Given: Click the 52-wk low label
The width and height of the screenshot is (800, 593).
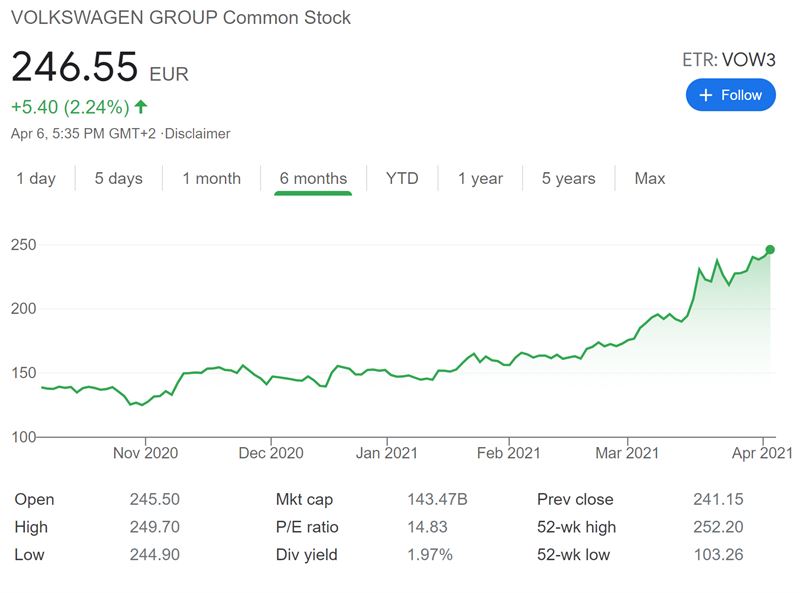Looking at the screenshot, I should point(573,554).
